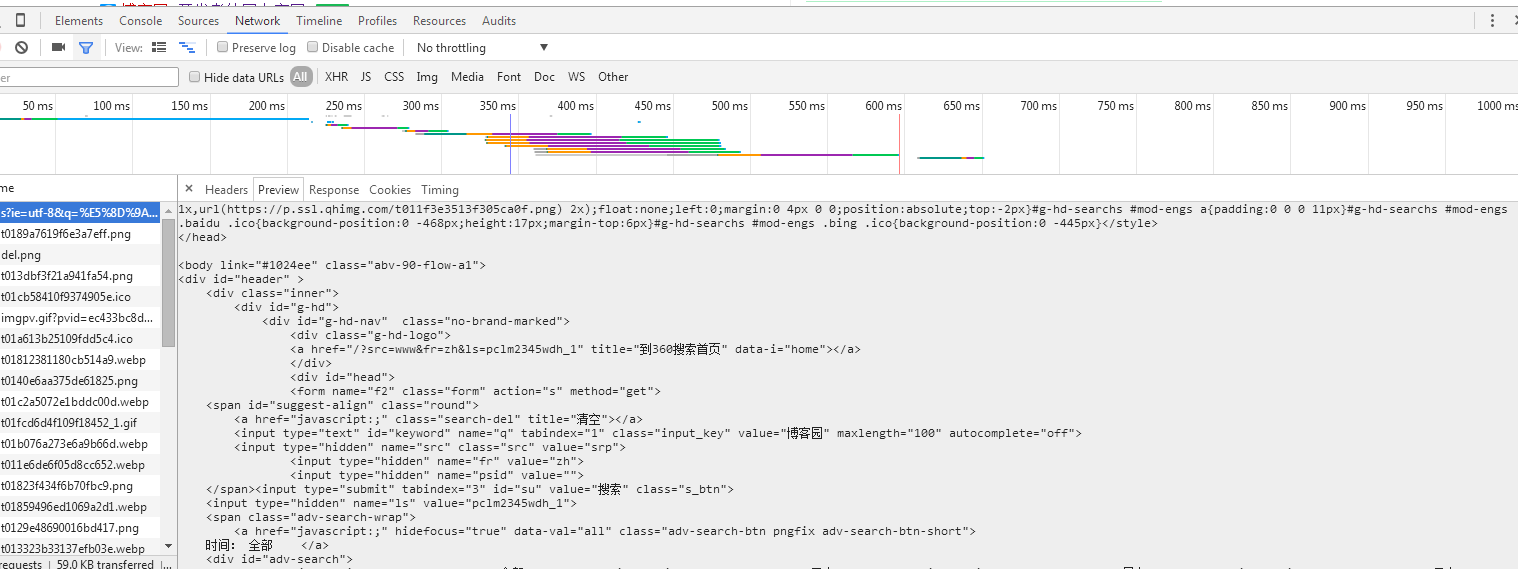Viewport: 1518px width, 569px height.
Task: Filter requests by JS
Action: click(x=366, y=77)
